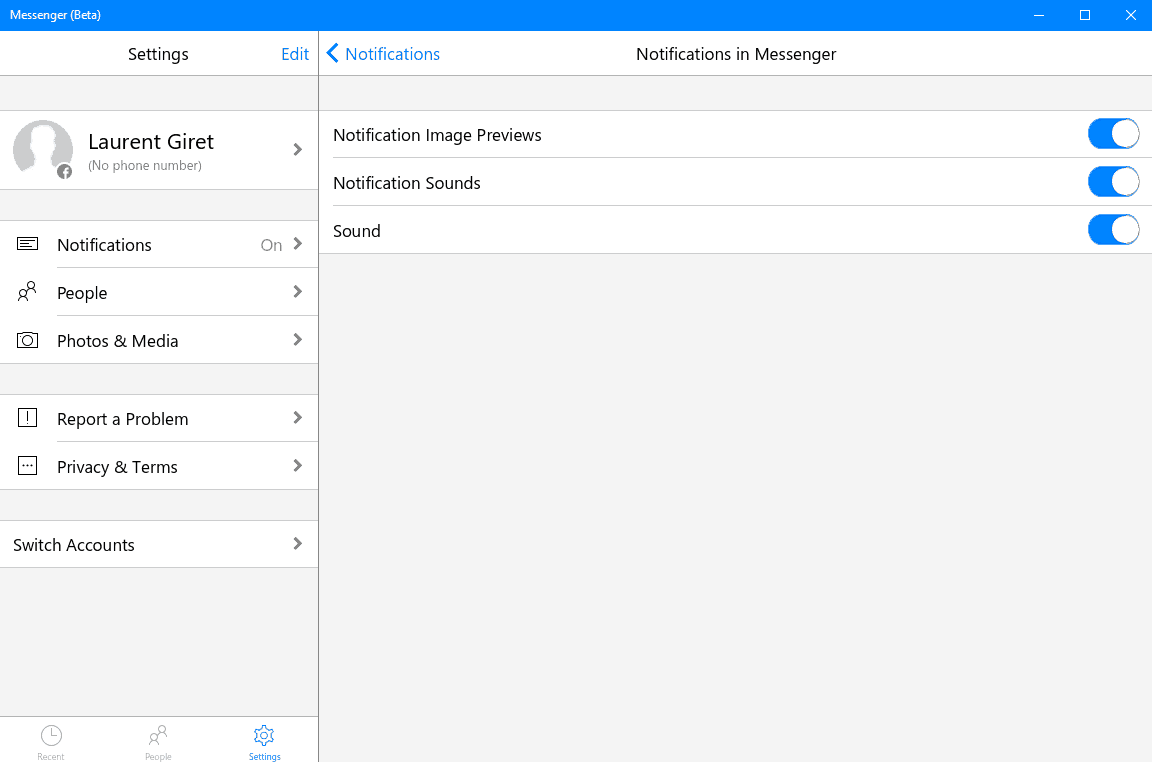Go back using the blue chevron arrow
The height and width of the screenshot is (762, 1152).
(x=333, y=53)
